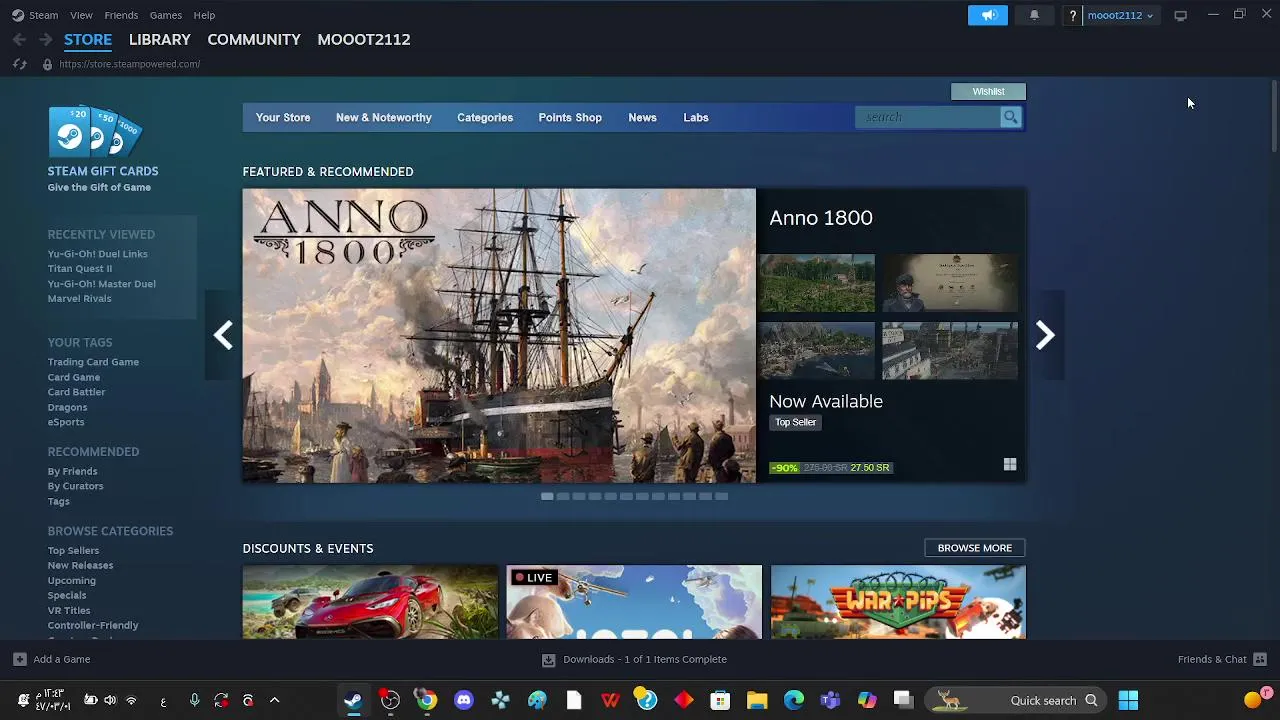Click the search magnifier button
The width and height of the screenshot is (1280, 720).
pos(1011,117)
